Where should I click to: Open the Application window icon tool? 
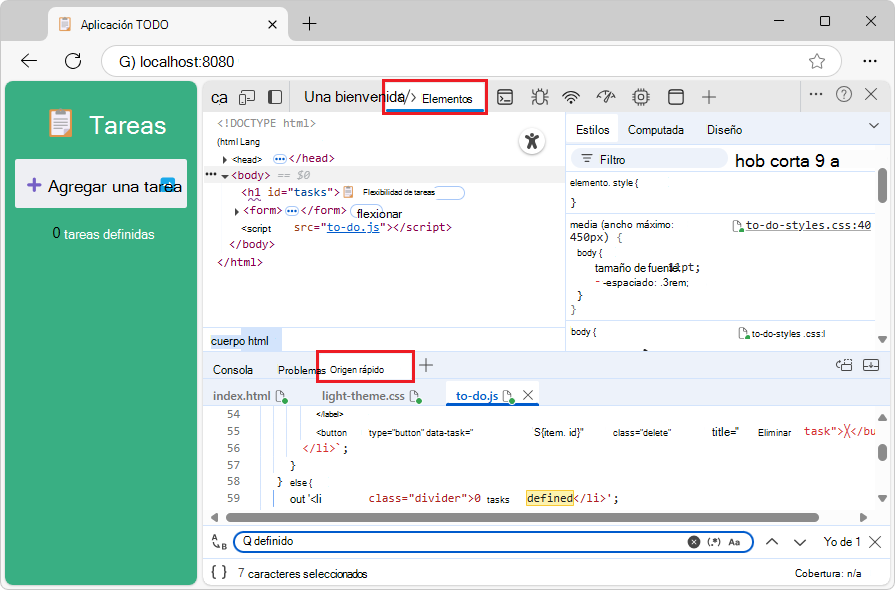(675, 97)
